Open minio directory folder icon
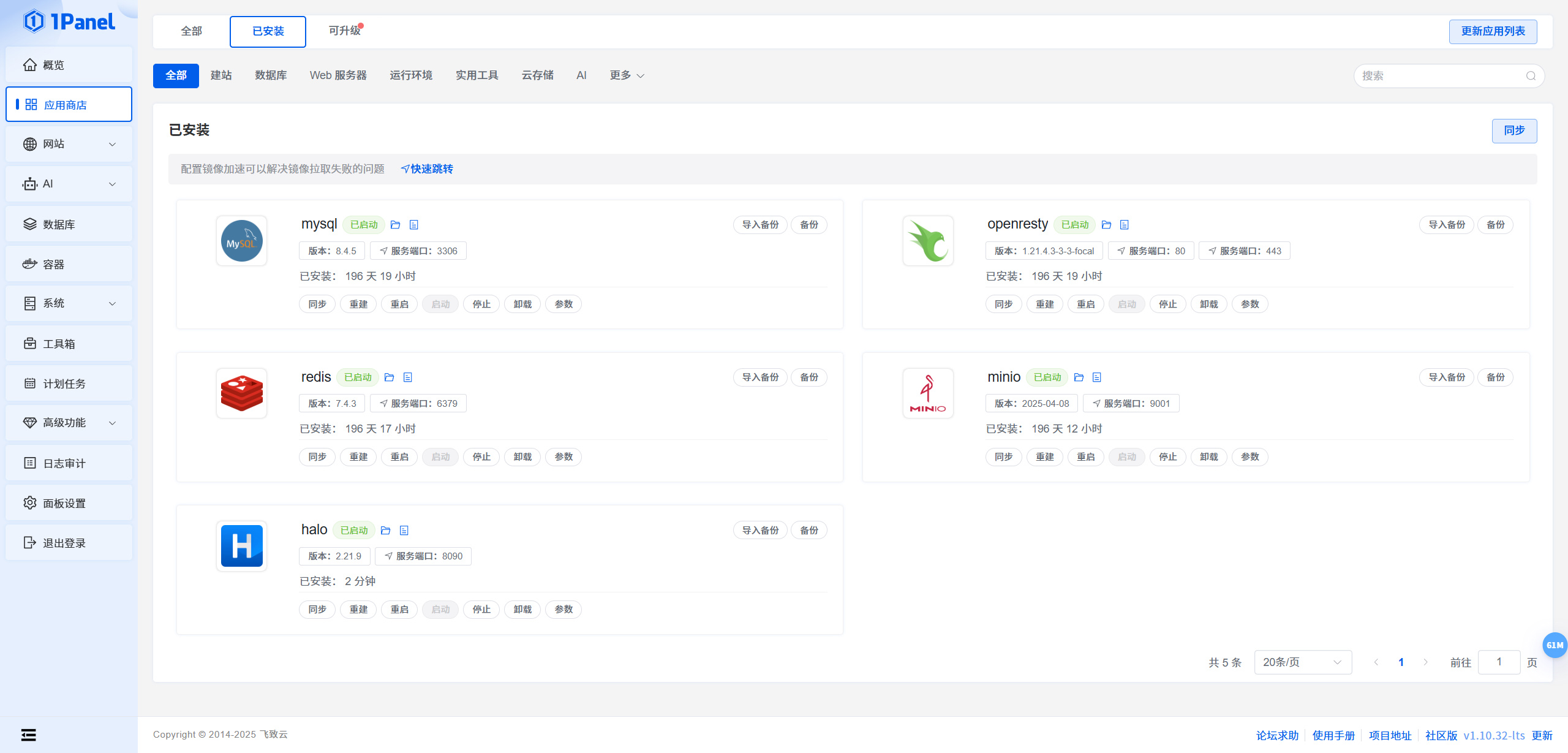Viewport: 1568px width, 753px height. click(x=1079, y=377)
